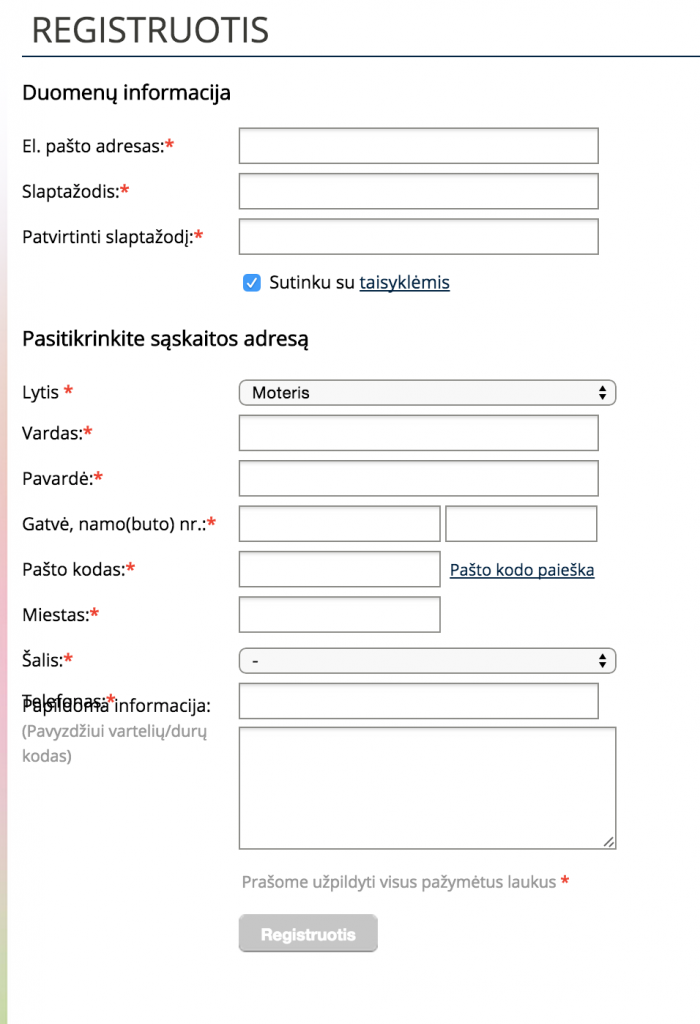Click the arrows on the Šalis select

602,661
